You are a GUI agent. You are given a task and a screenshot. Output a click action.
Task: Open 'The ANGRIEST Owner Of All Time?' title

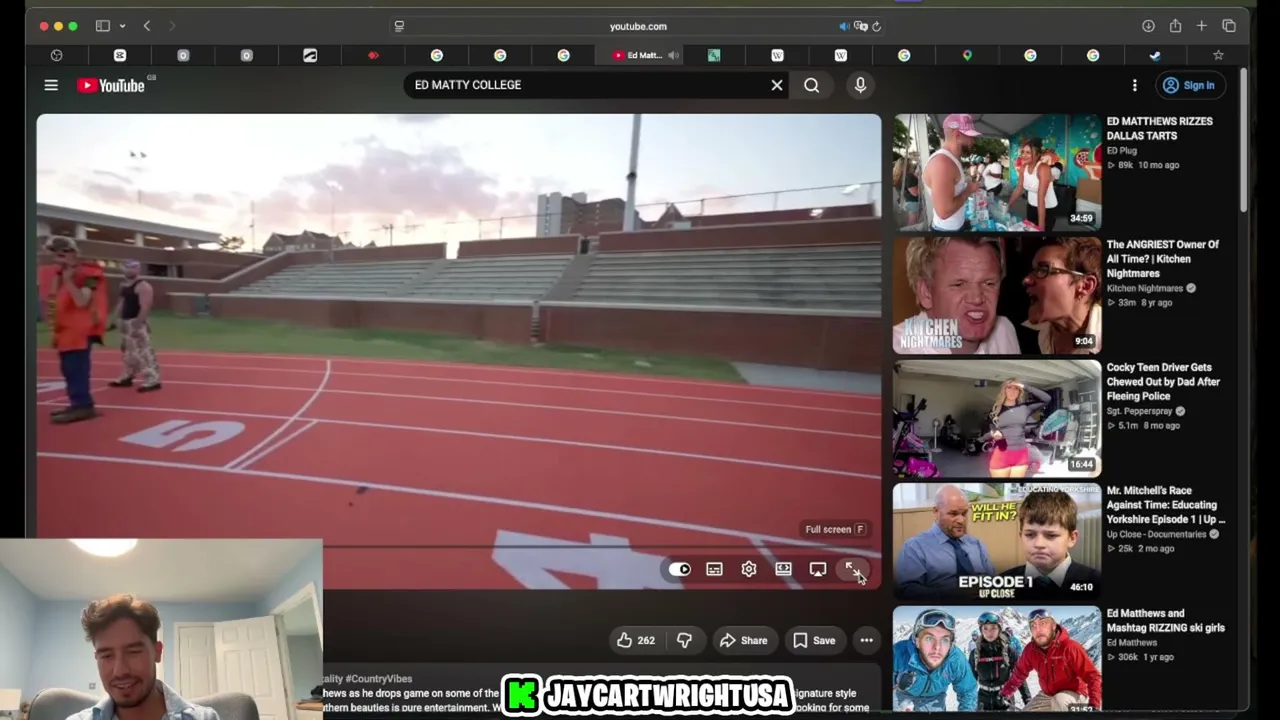(1163, 259)
